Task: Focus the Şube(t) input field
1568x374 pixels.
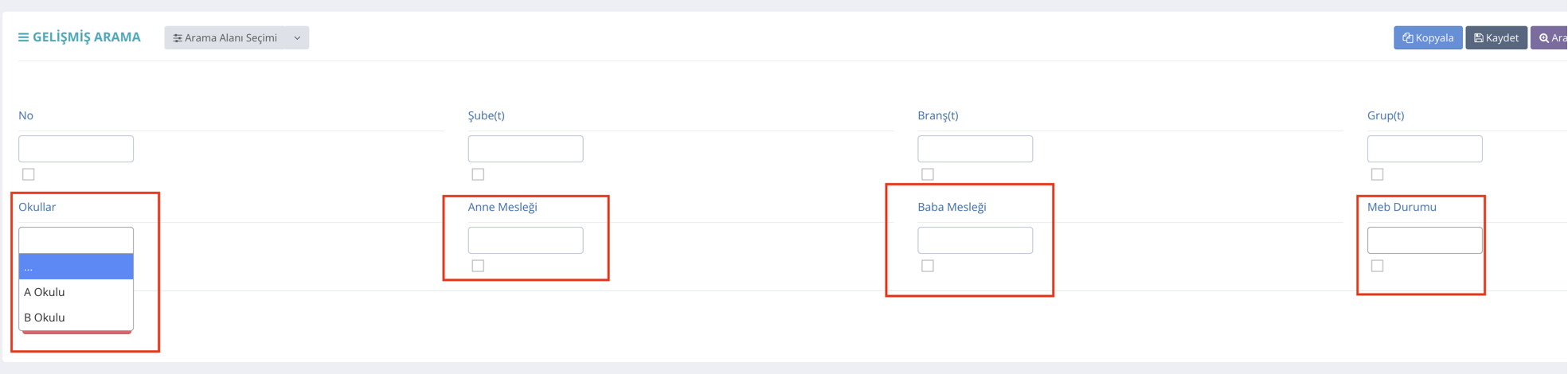Action: (x=526, y=149)
